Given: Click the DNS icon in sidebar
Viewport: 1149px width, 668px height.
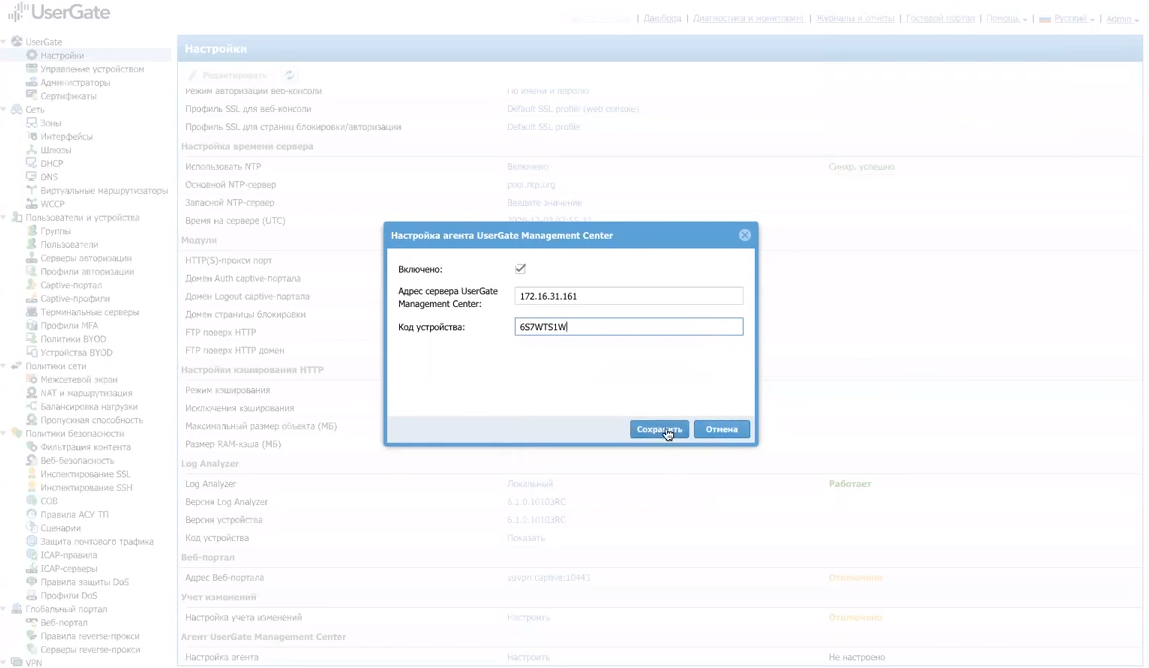Looking at the screenshot, I should [32, 177].
